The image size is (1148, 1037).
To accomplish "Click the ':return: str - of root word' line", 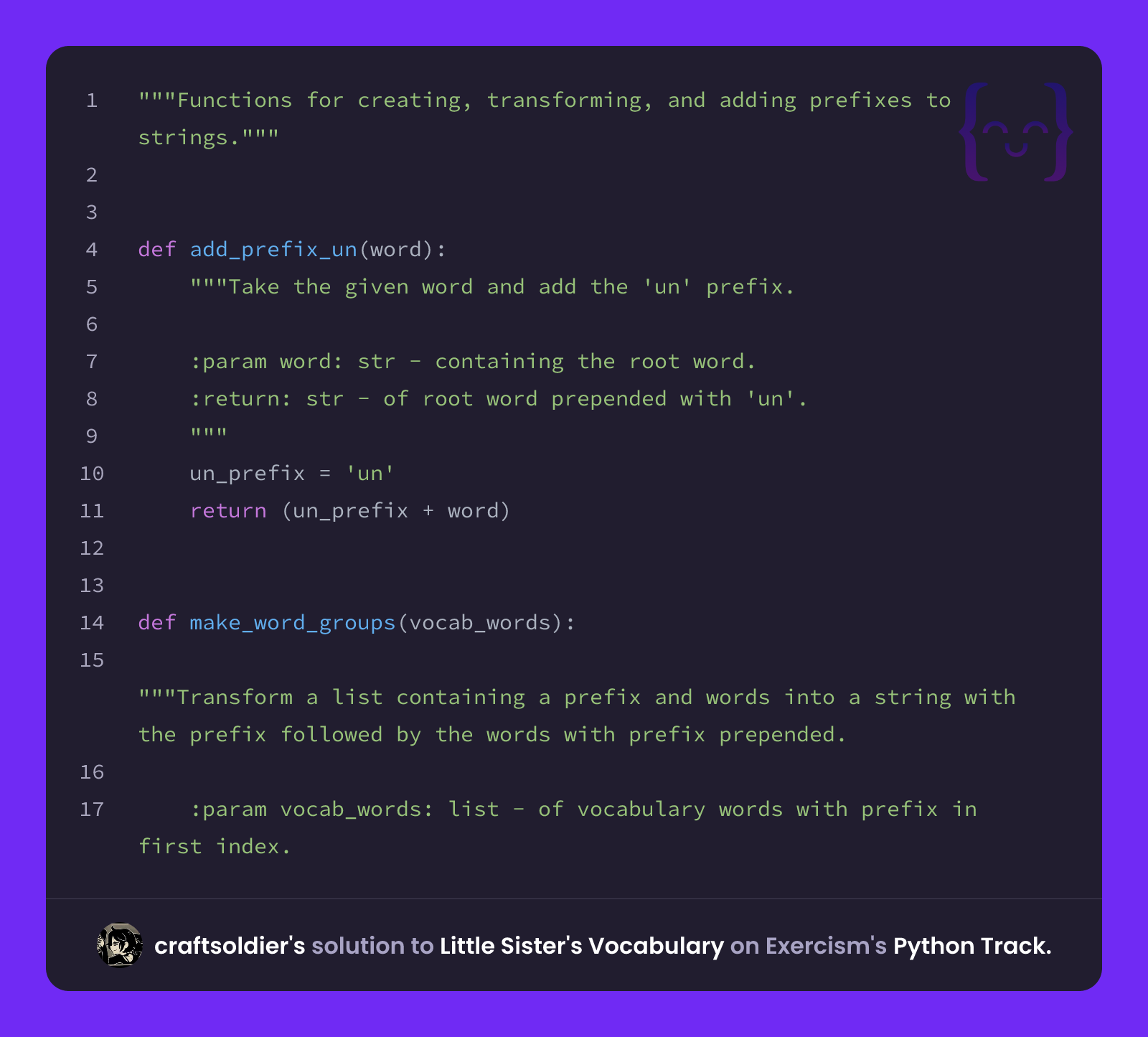I will click(499, 398).
